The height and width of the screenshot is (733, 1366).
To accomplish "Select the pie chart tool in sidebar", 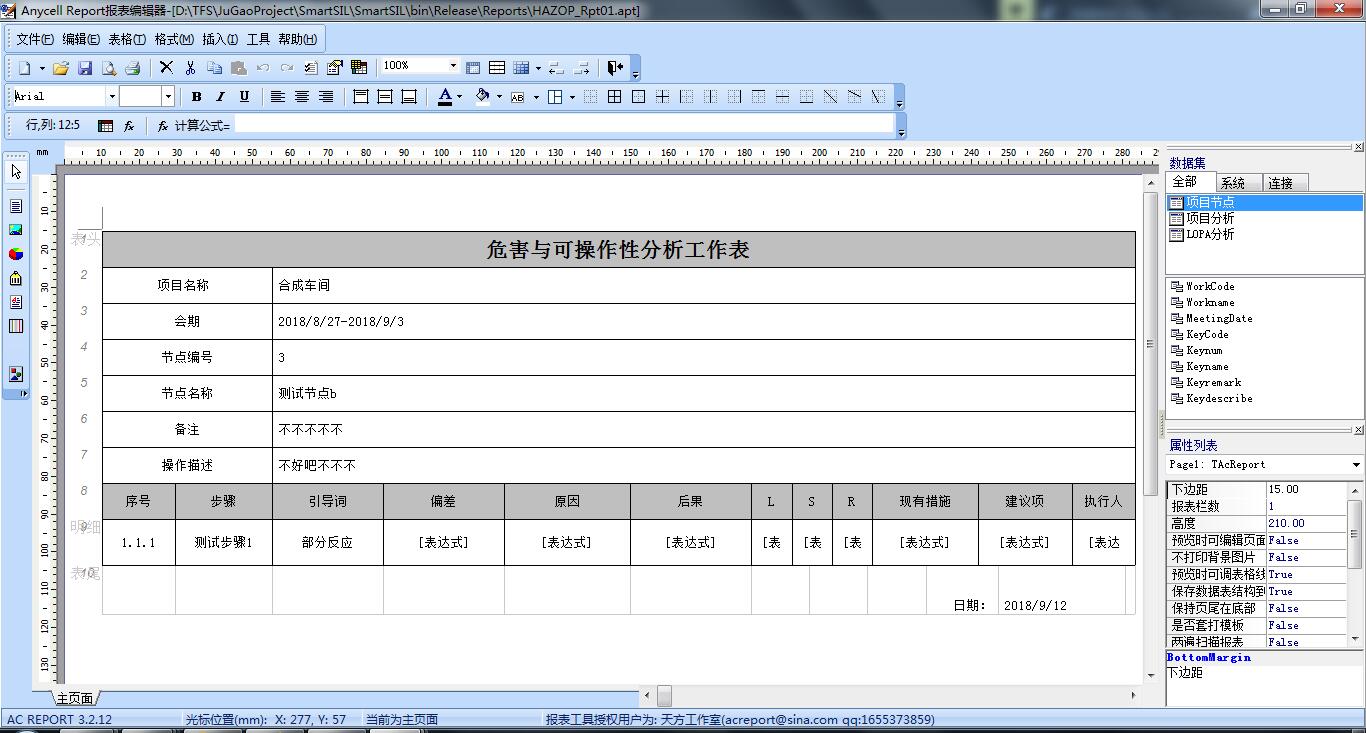I will tap(16, 253).
